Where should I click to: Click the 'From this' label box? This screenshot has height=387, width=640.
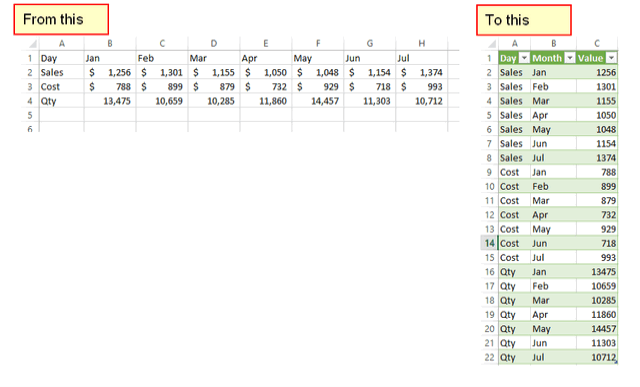(x=61, y=20)
